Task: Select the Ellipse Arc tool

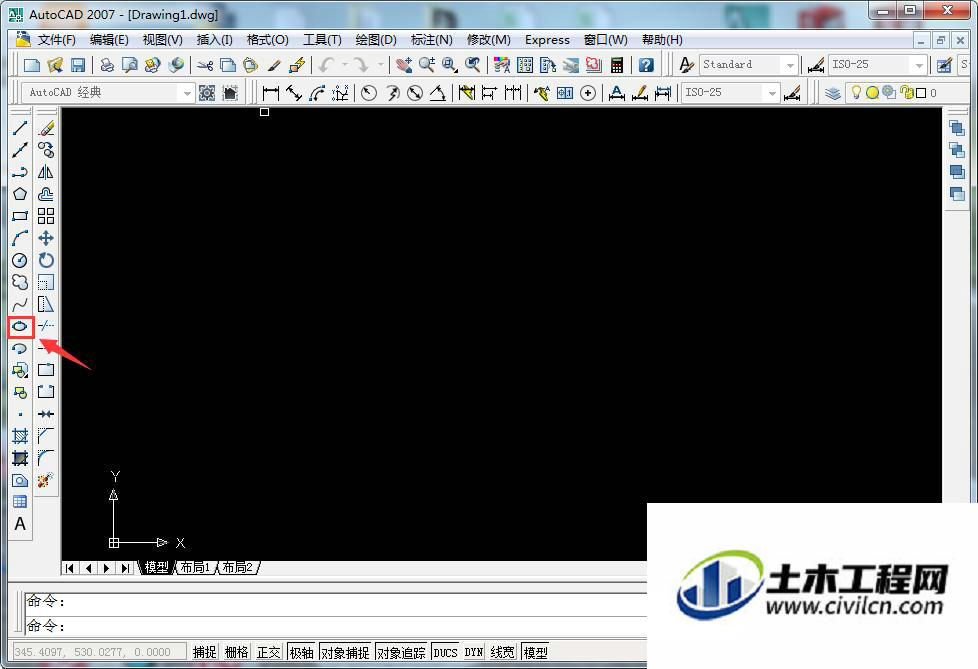Action: click(20, 348)
